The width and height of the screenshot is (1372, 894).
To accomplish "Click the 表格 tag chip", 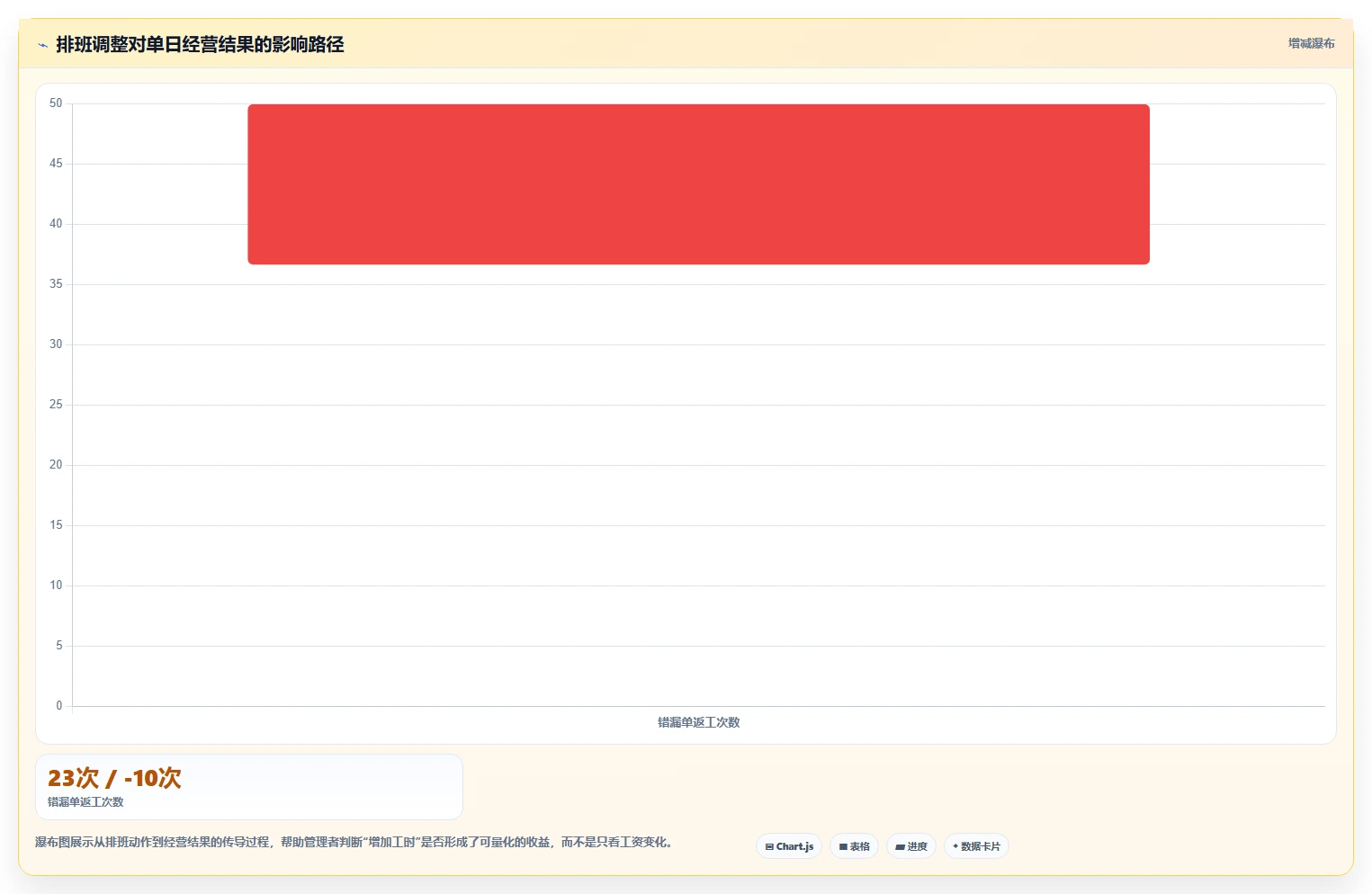I will (x=854, y=846).
